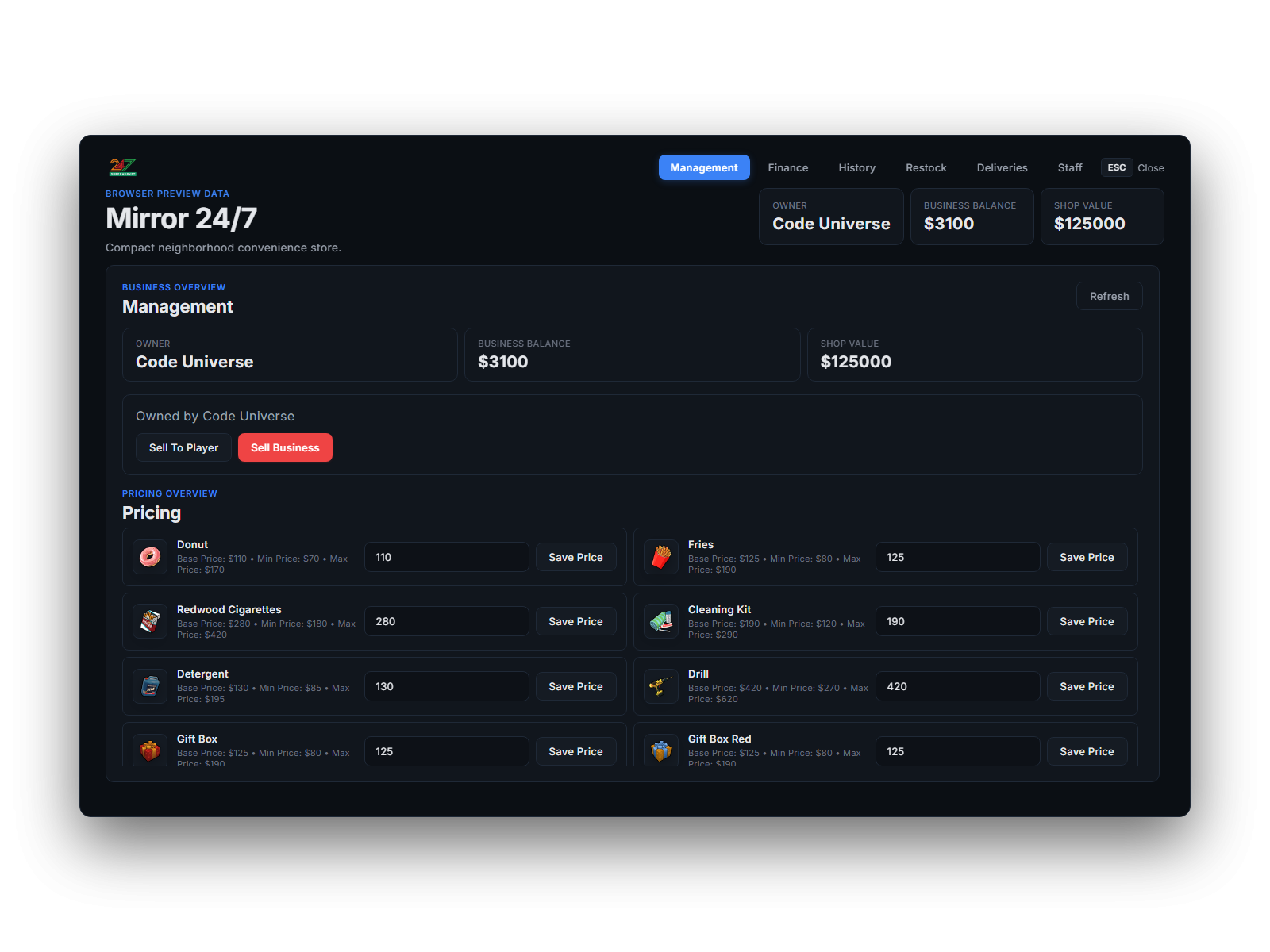Open the Deliveries tab

coord(1003,167)
